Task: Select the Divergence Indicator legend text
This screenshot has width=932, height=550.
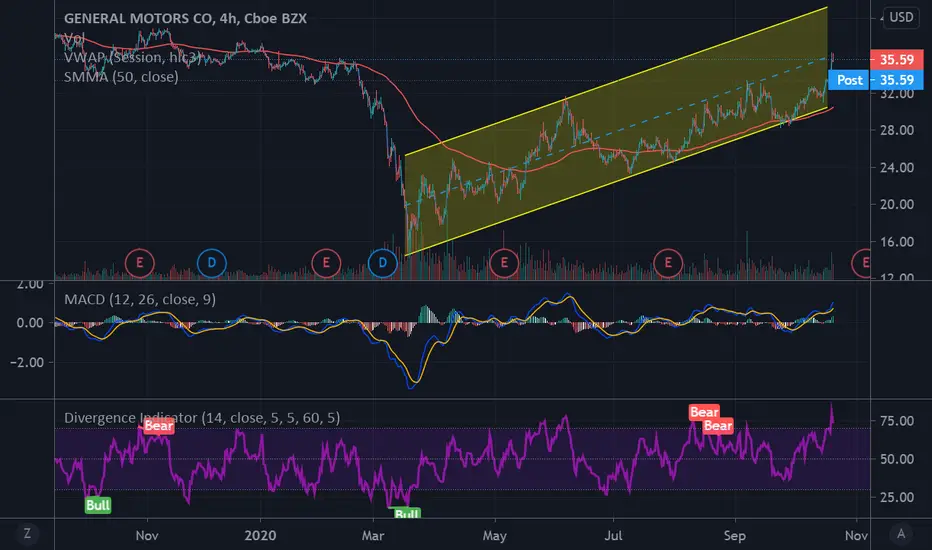Action: coord(202,417)
